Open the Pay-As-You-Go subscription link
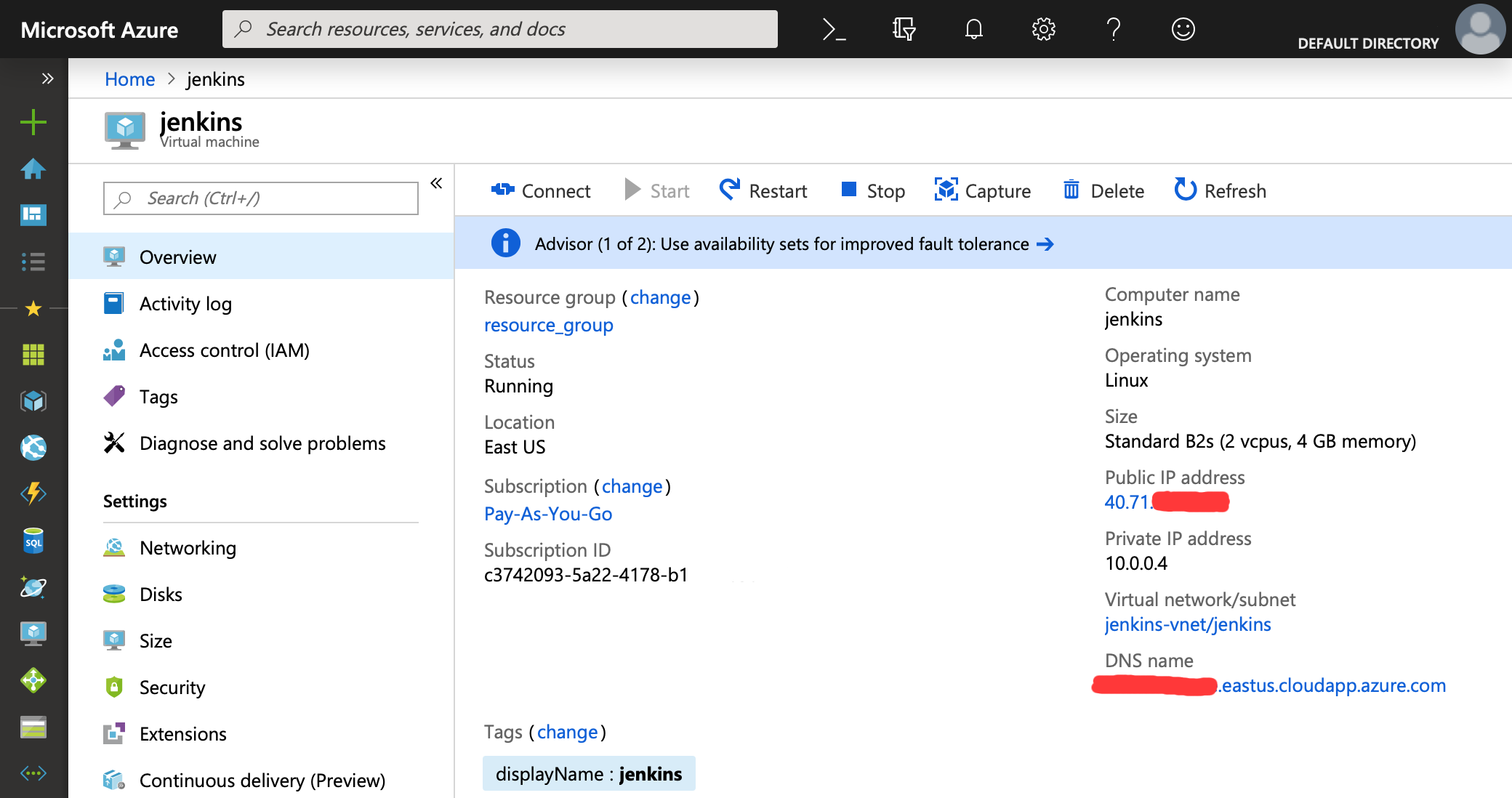Screen dimensions: 1512x798 548,514
